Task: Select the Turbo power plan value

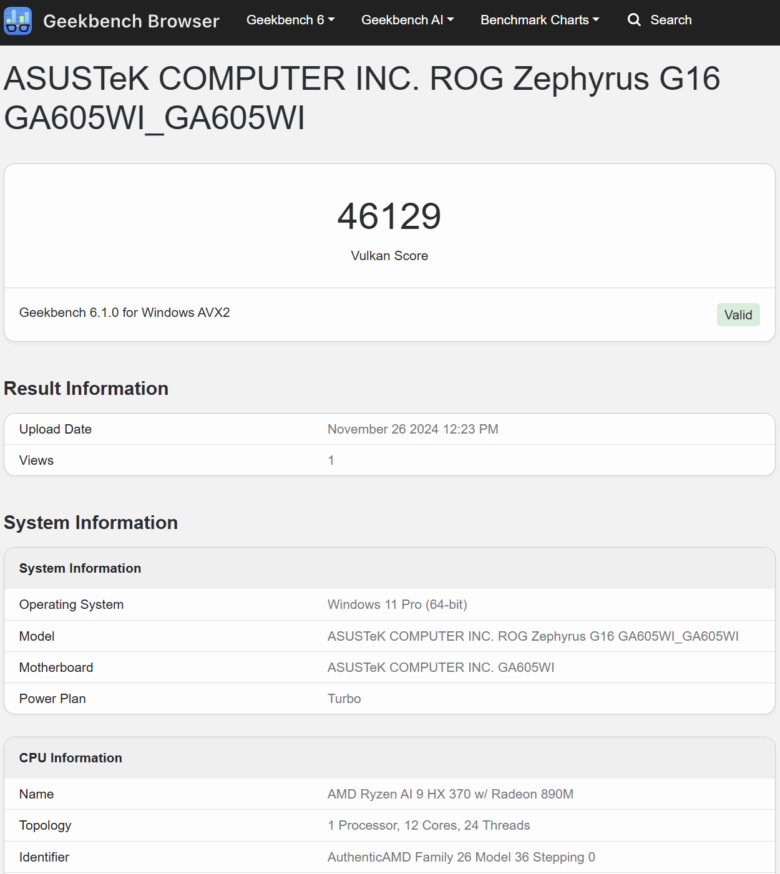Action: pyautogui.click(x=344, y=699)
